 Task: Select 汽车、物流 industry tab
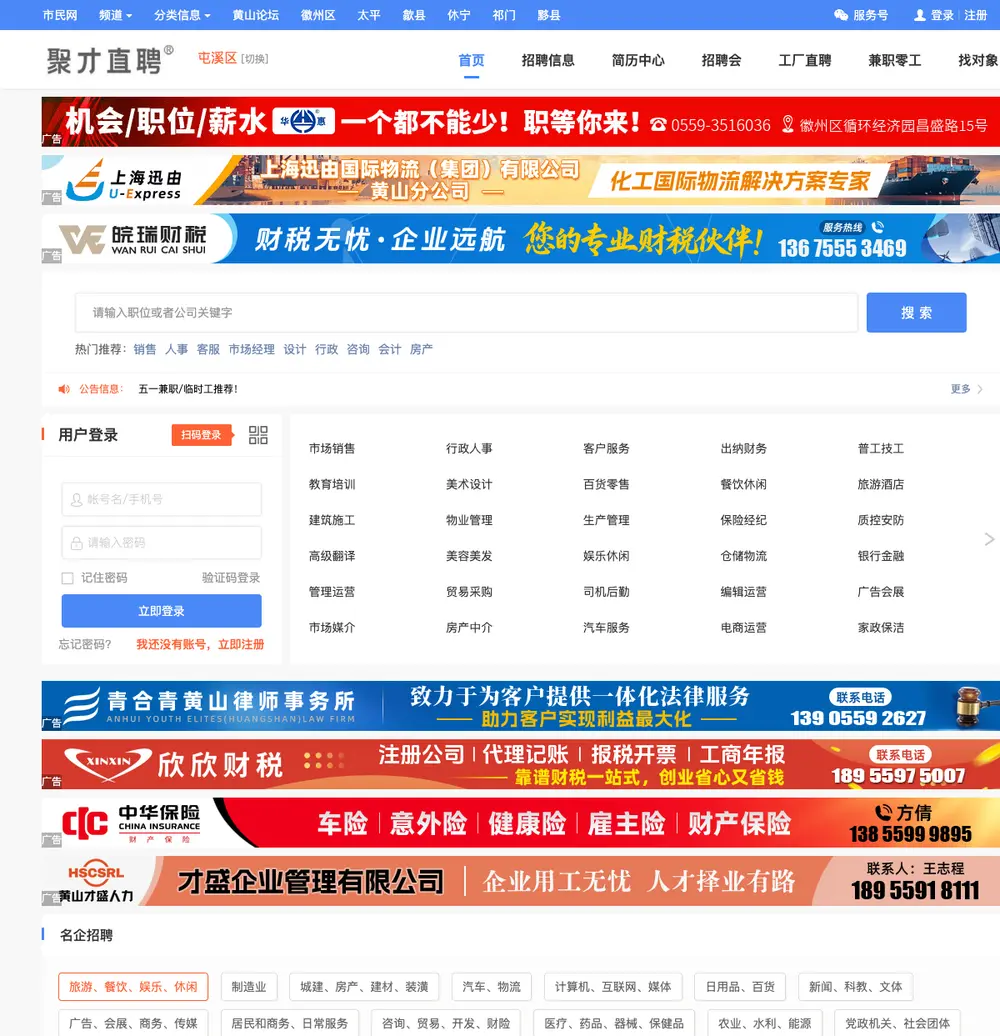click(491, 986)
